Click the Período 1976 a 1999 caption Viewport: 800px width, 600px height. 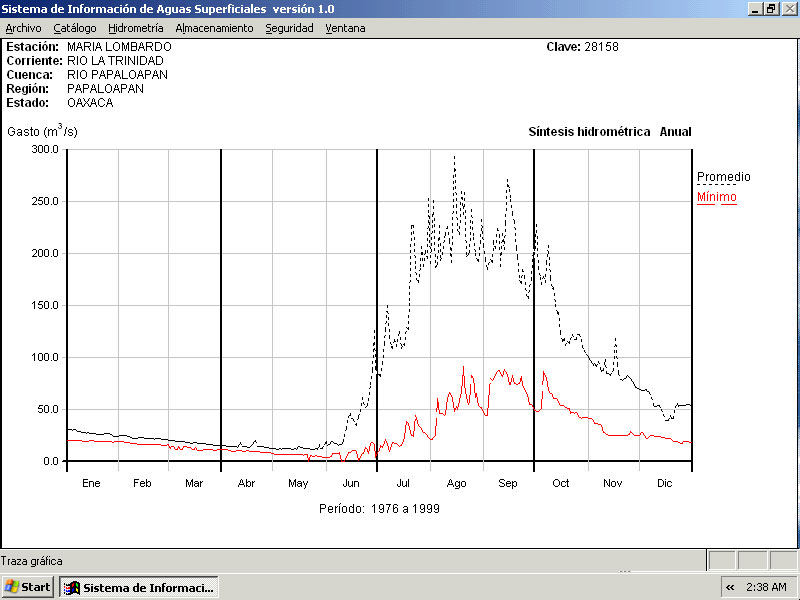[x=379, y=508]
